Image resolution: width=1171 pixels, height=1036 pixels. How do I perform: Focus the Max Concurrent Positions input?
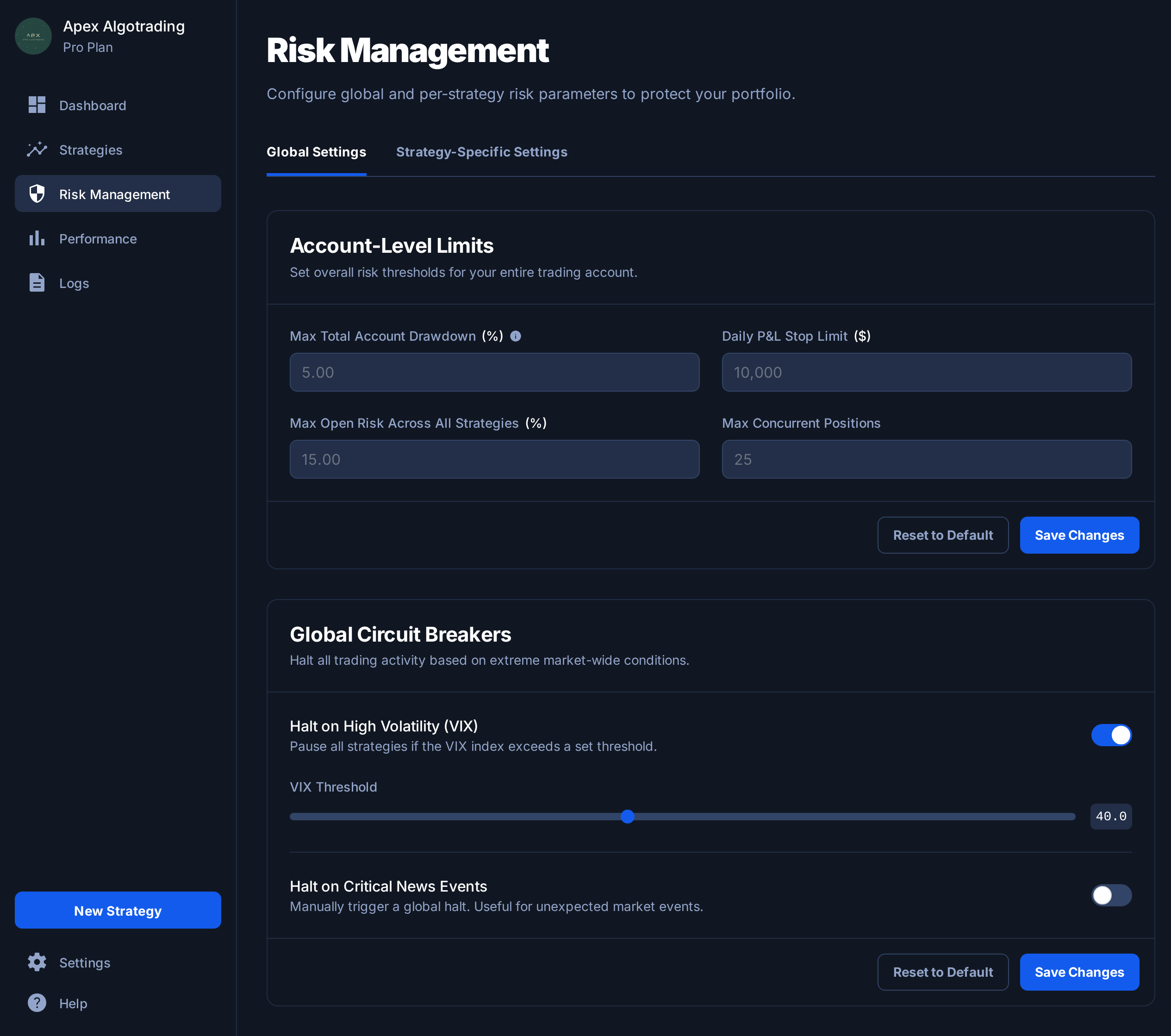point(926,460)
